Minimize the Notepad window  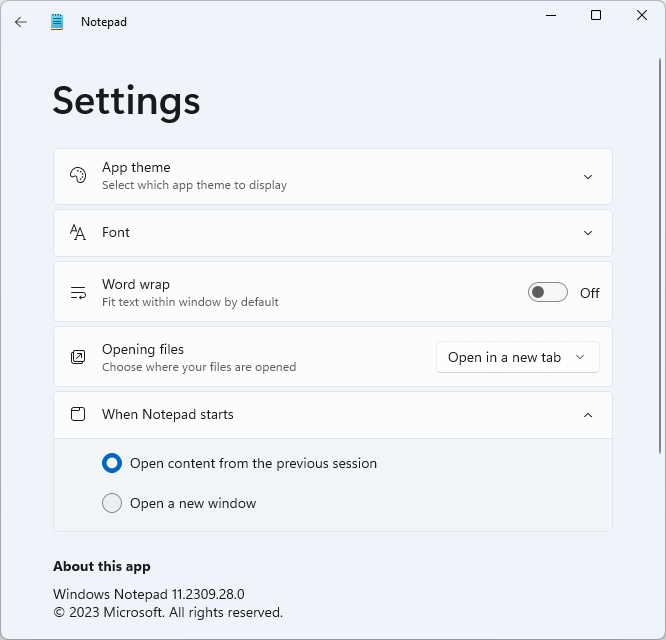pyautogui.click(x=551, y=16)
